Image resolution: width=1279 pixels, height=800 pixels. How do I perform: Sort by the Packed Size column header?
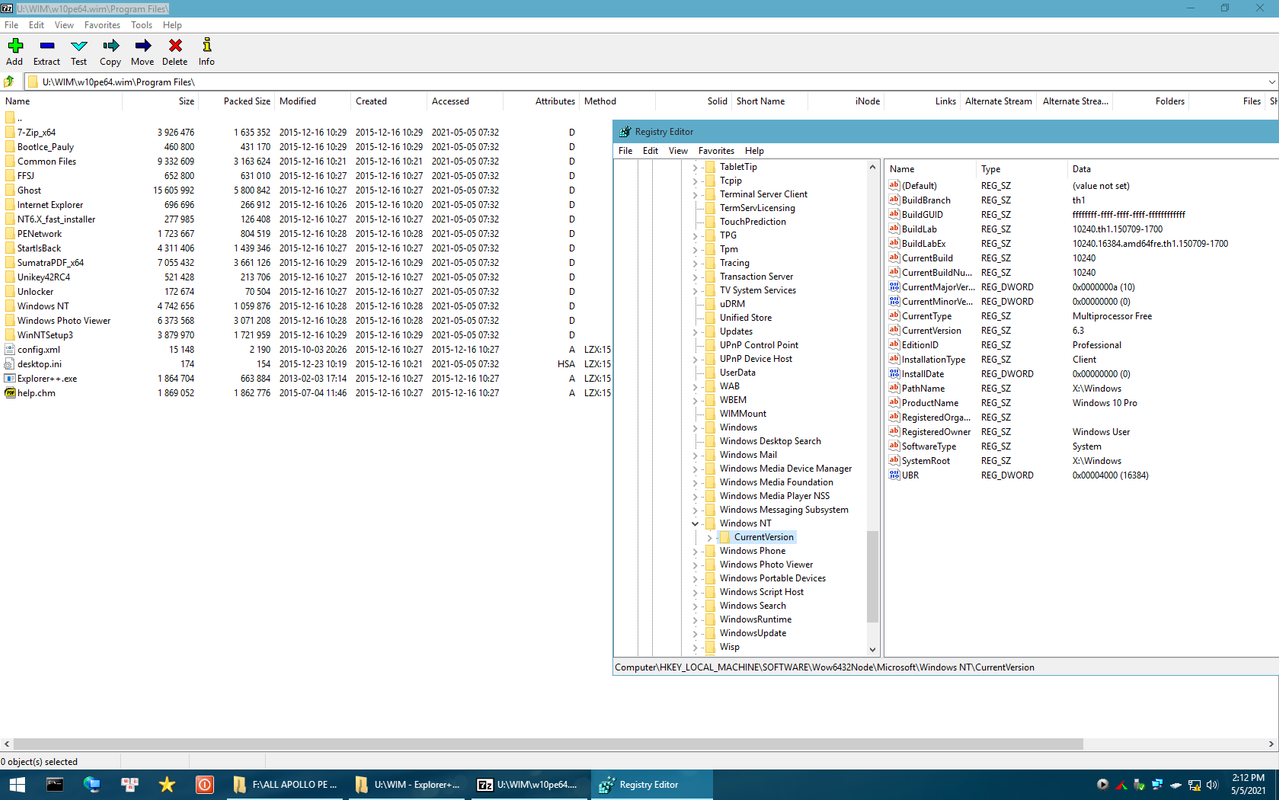pyautogui.click(x=237, y=101)
